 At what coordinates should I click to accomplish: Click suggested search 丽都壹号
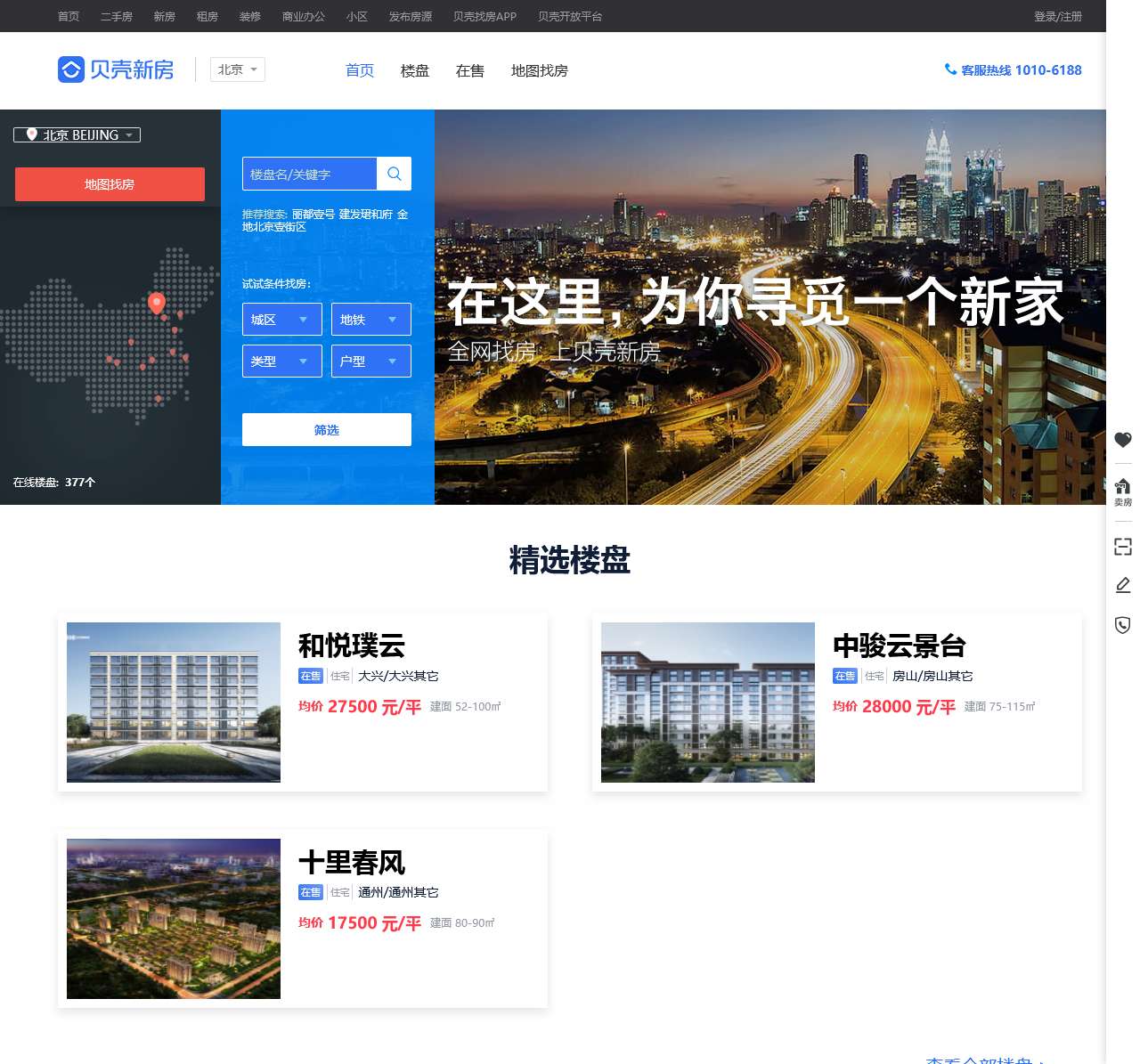(x=313, y=214)
